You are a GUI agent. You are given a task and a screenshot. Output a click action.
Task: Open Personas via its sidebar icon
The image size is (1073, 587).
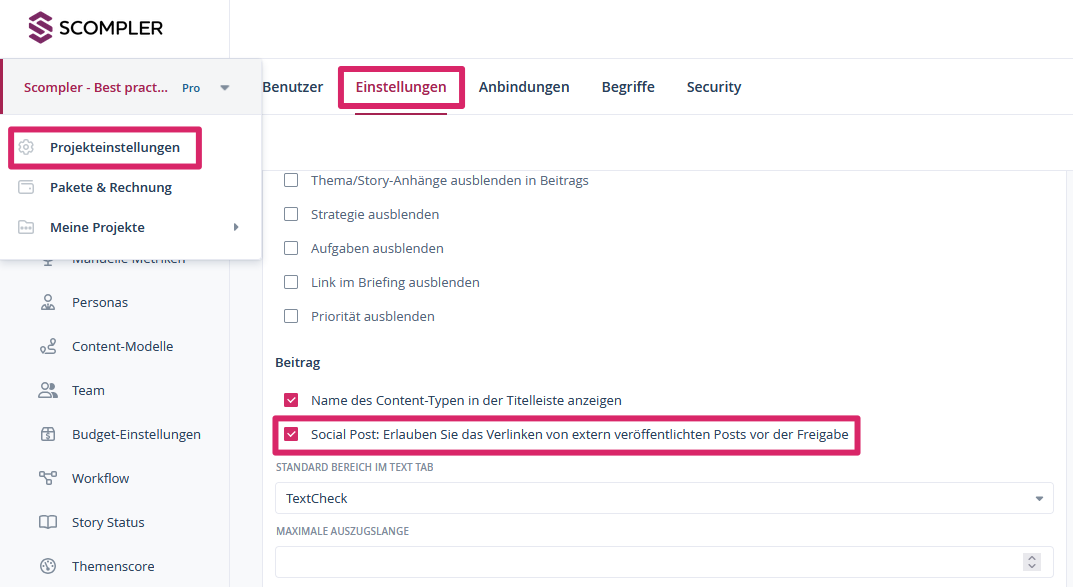pos(48,302)
